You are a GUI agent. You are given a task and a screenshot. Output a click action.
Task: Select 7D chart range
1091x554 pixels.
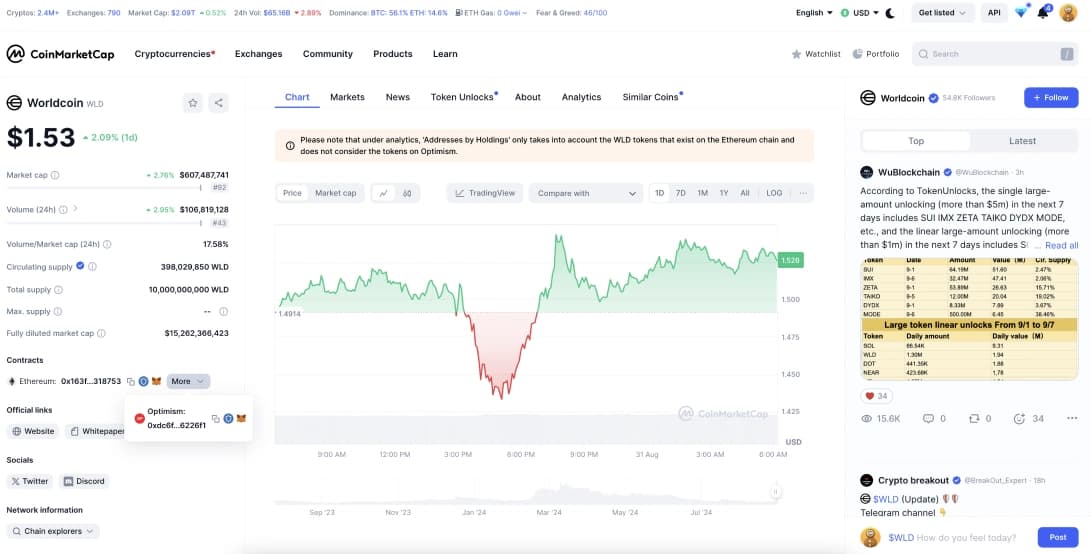[680, 193]
